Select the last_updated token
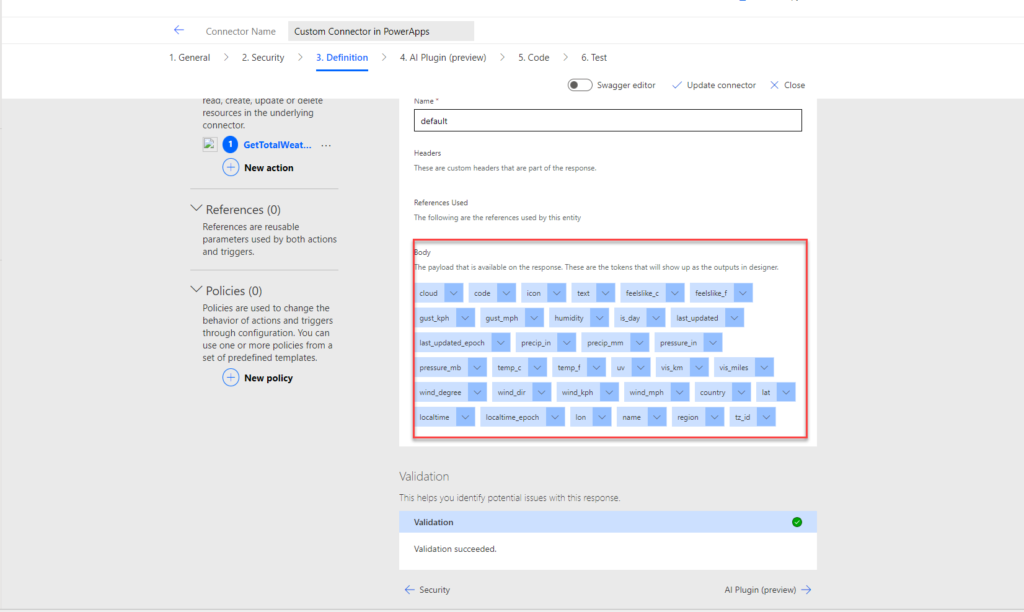The height and width of the screenshot is (612, 1024). tap(697, 318)
